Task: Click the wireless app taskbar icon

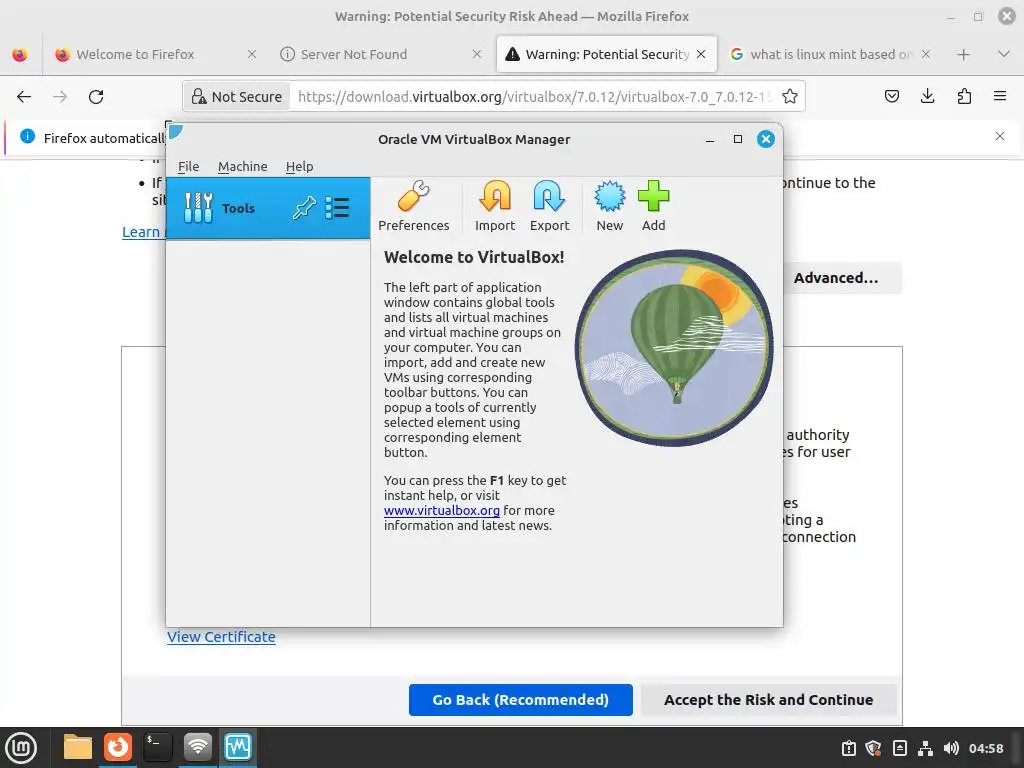Action: 198,747
